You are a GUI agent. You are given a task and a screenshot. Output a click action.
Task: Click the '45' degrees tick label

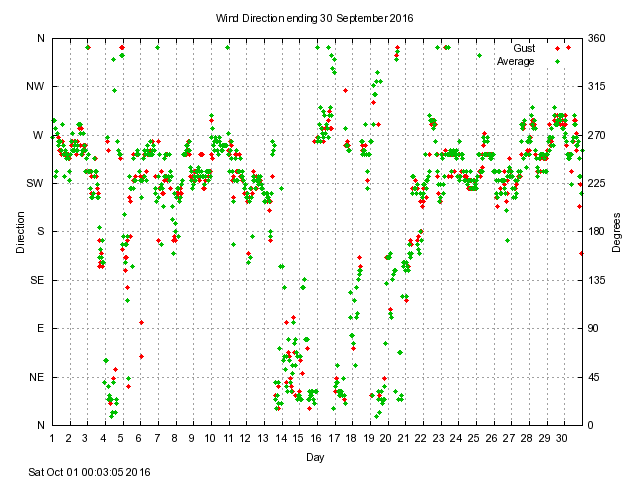593,377
